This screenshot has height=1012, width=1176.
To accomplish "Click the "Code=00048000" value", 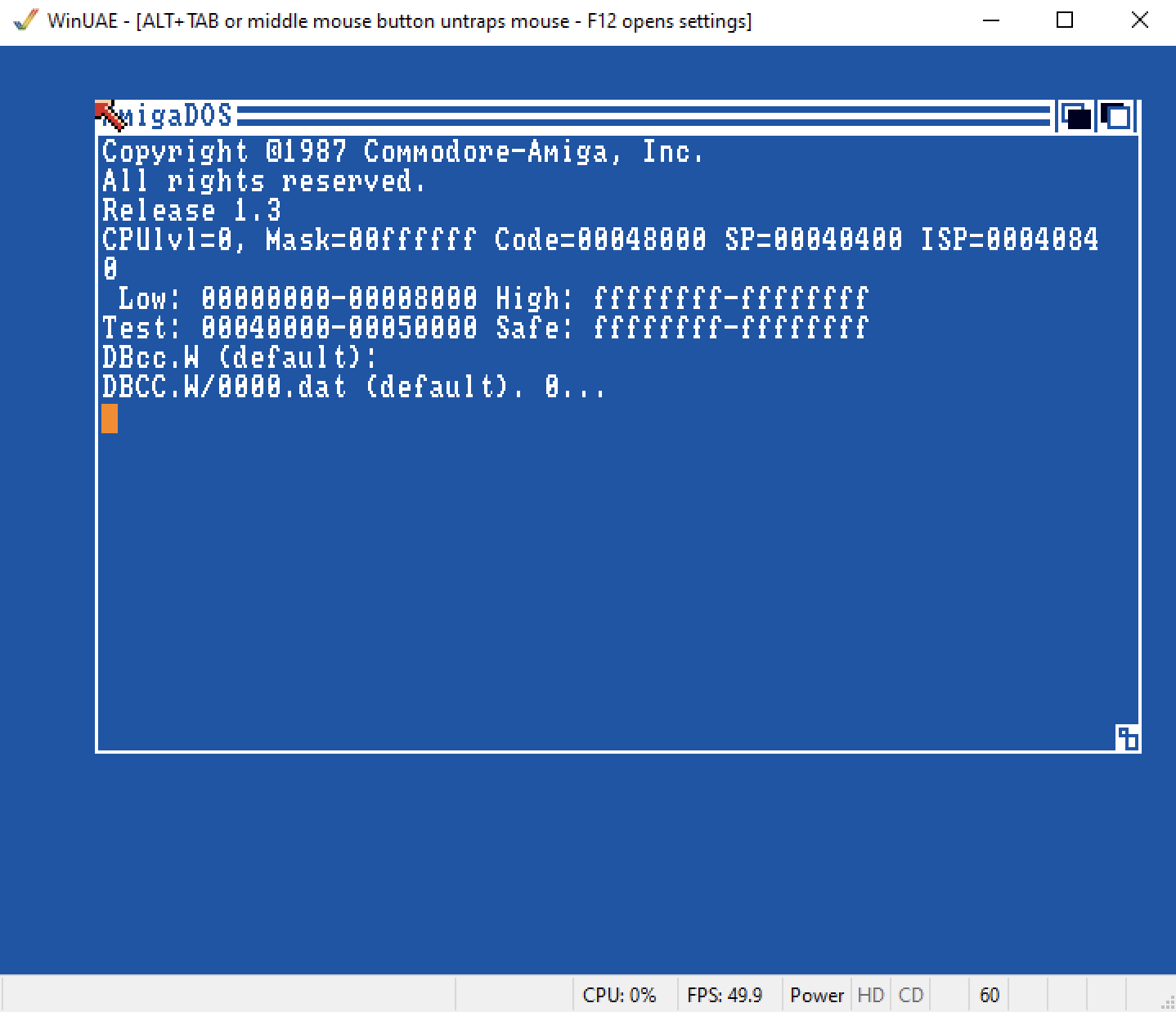I will pos(600,240).
